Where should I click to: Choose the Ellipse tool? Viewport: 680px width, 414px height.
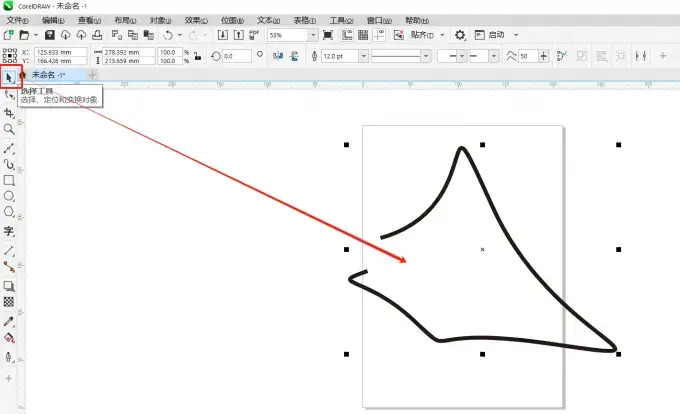point(9,196)
